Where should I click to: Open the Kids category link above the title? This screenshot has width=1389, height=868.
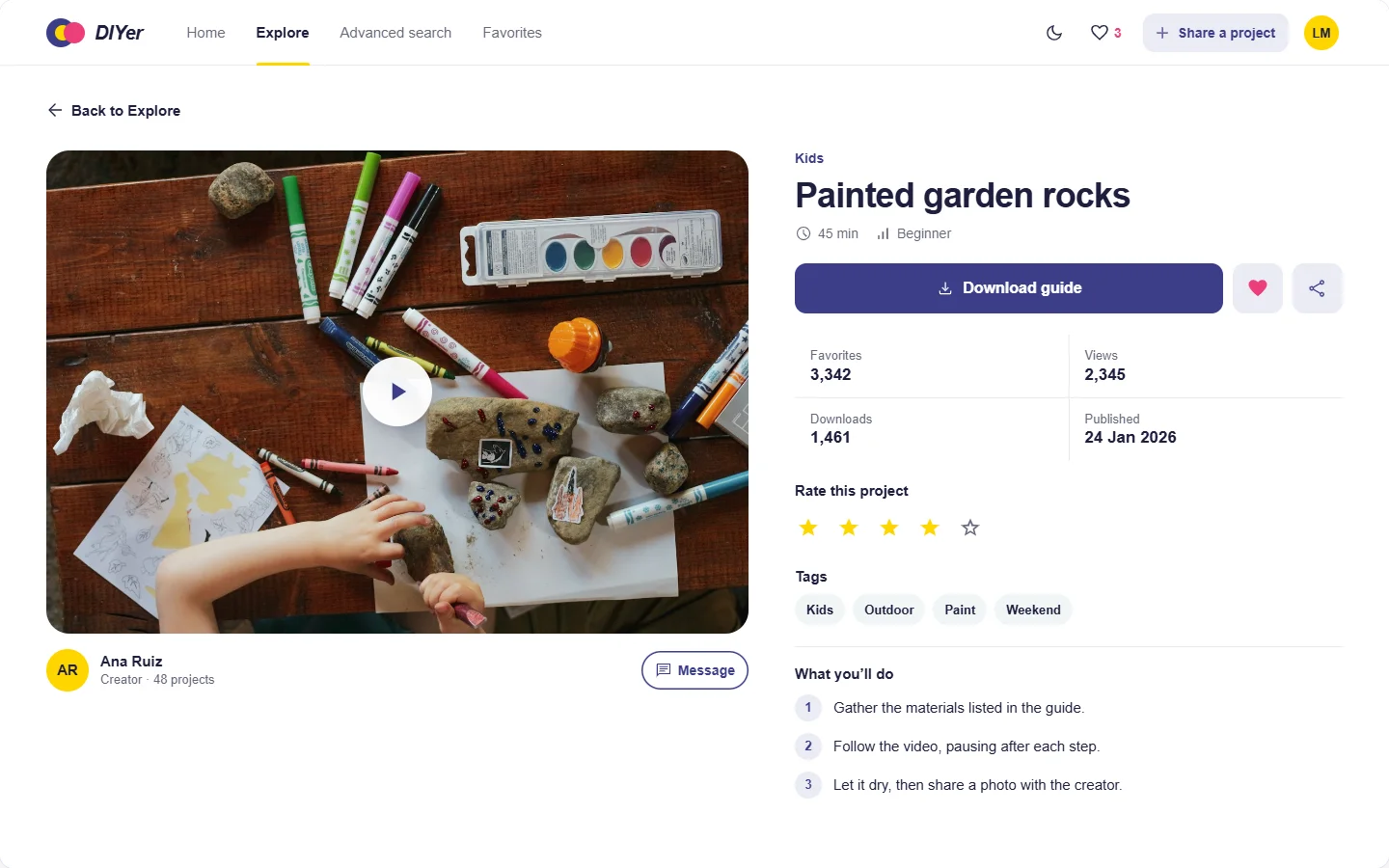(x=809, y=158)
